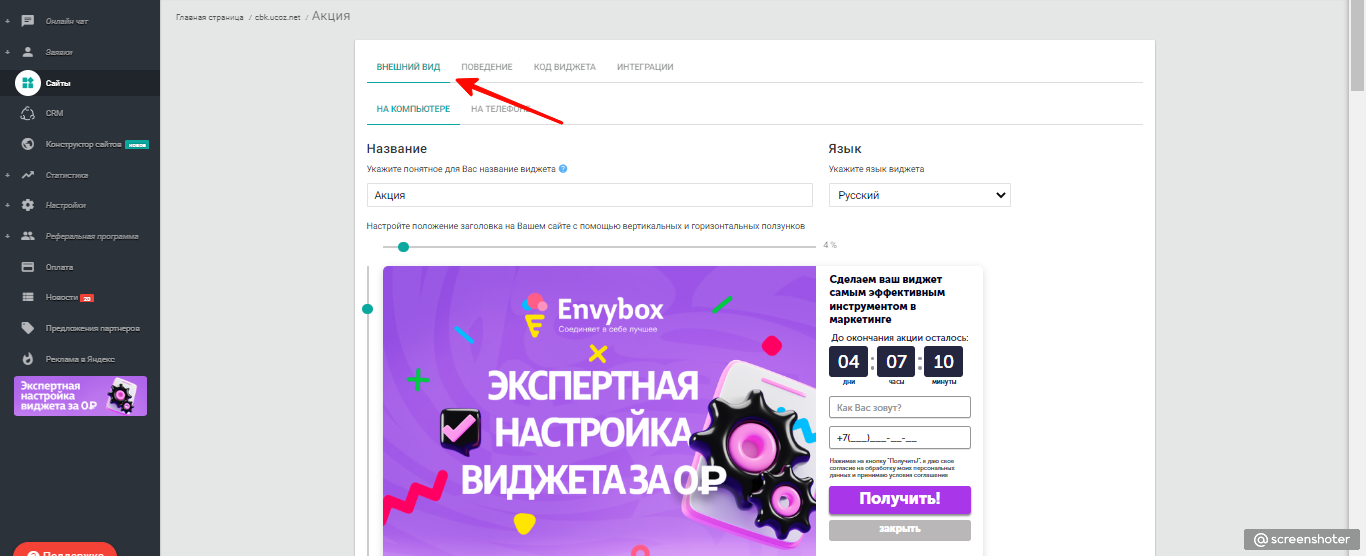Click the personal data consent text

893,468
